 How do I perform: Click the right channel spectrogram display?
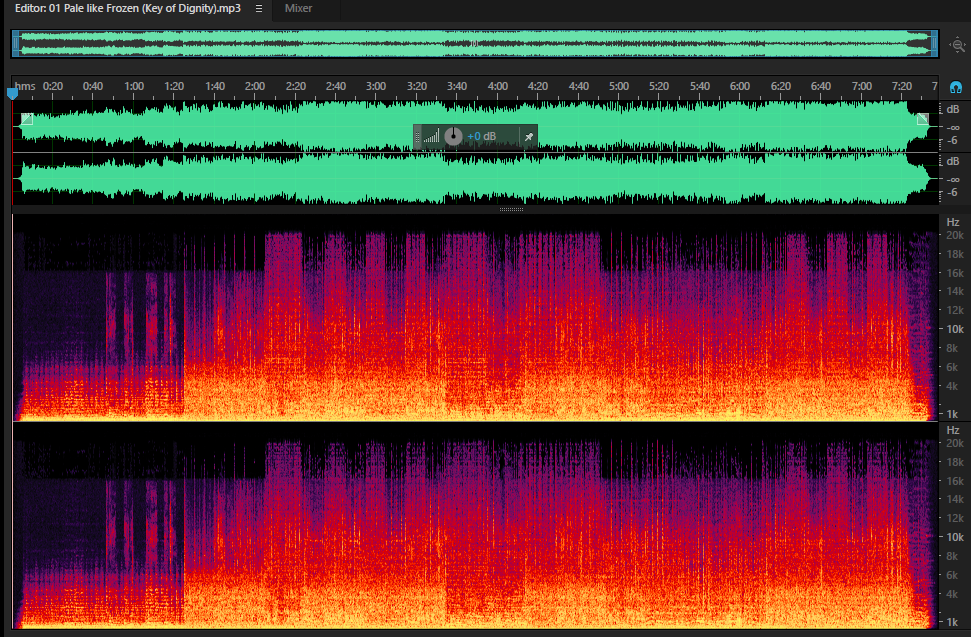pyautogui.click(x=475, y=526)
